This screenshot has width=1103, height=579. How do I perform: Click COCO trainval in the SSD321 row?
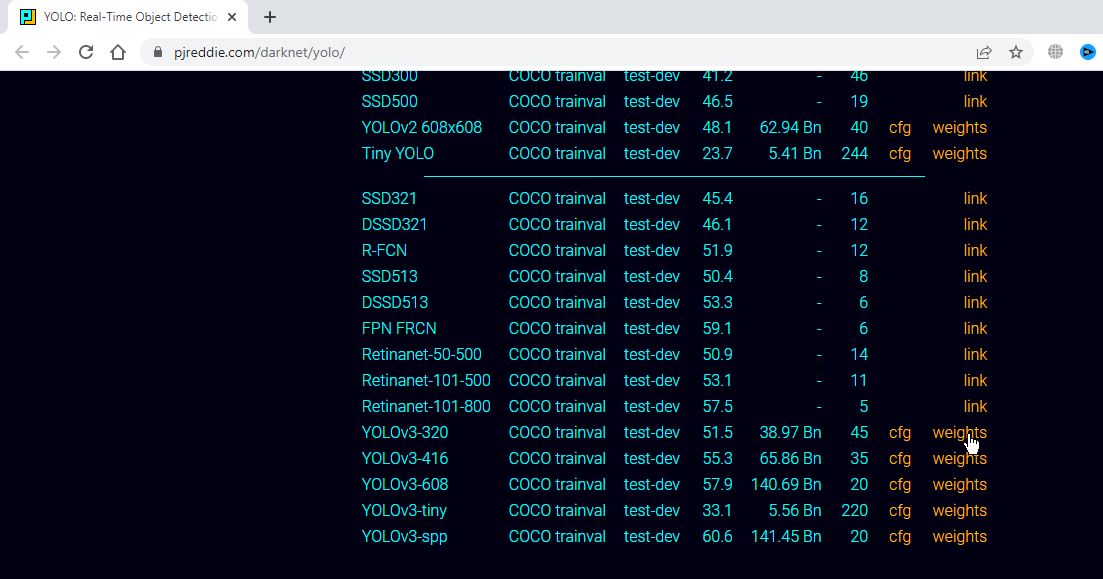[x=557, y=198]
